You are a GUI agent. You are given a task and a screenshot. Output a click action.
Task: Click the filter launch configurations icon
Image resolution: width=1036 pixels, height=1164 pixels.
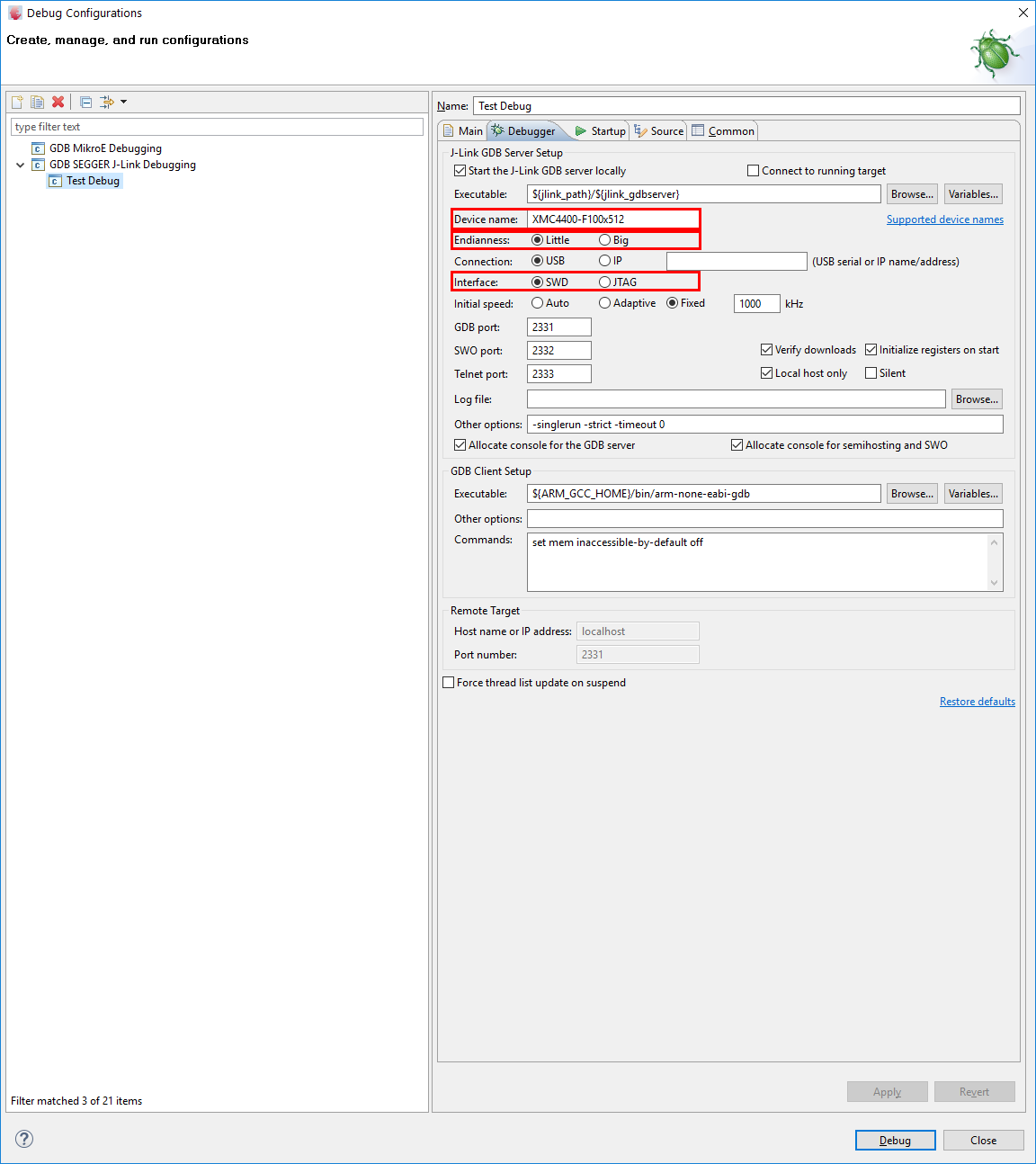point(106,102)
